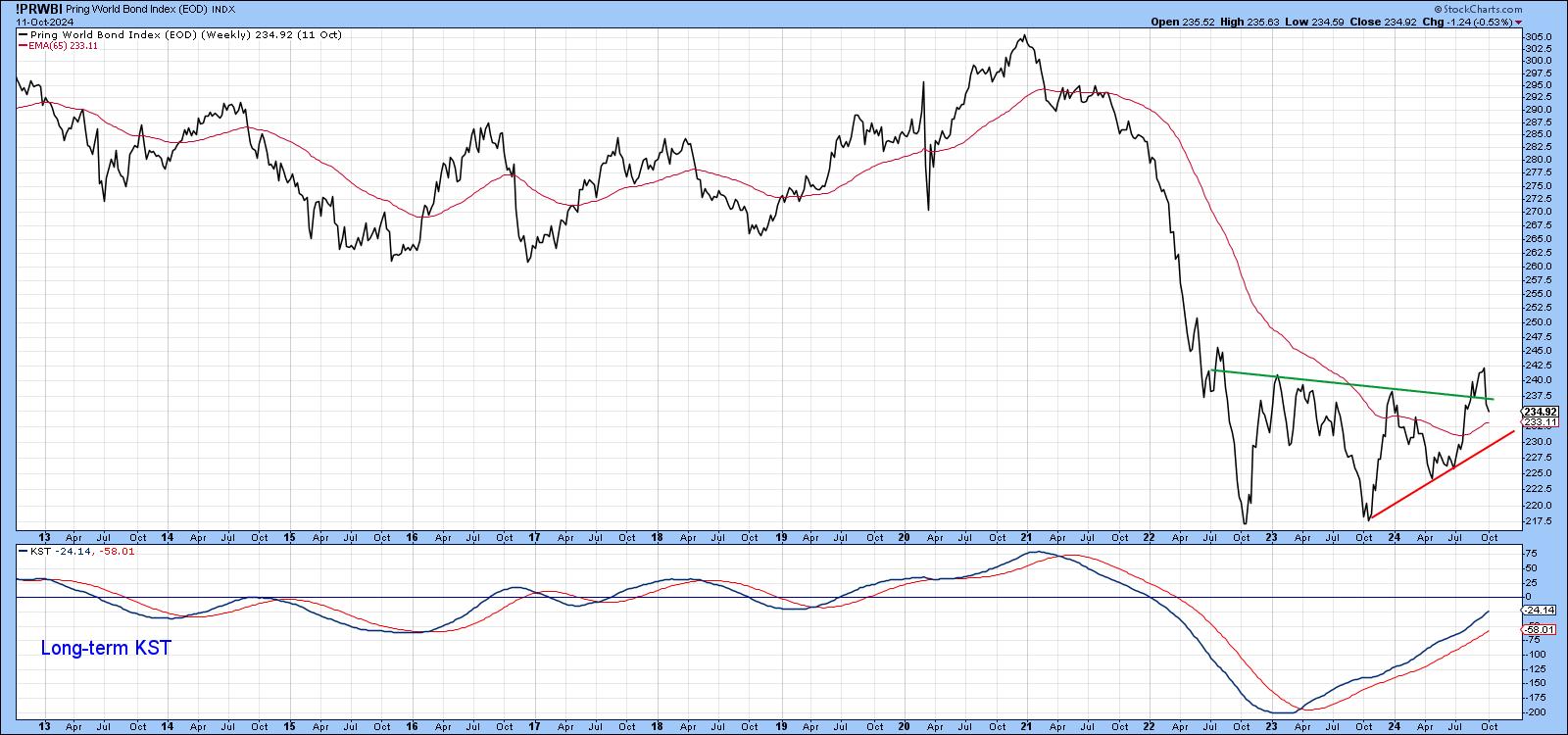
Task: Click the 290.0 label on the price axis
Action: [x=1541, y=109]
